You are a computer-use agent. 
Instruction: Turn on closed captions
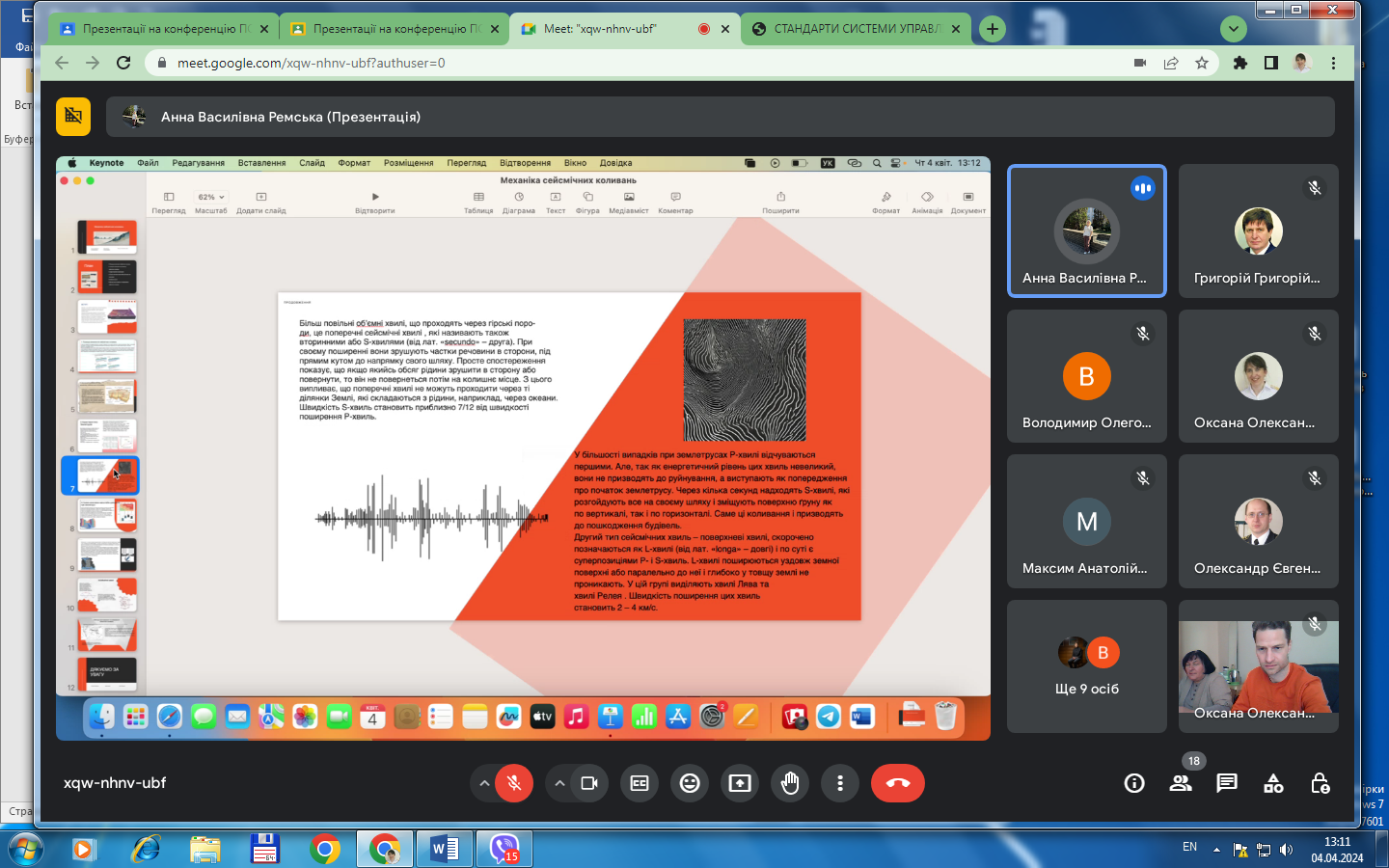click(x=640, y=783)
